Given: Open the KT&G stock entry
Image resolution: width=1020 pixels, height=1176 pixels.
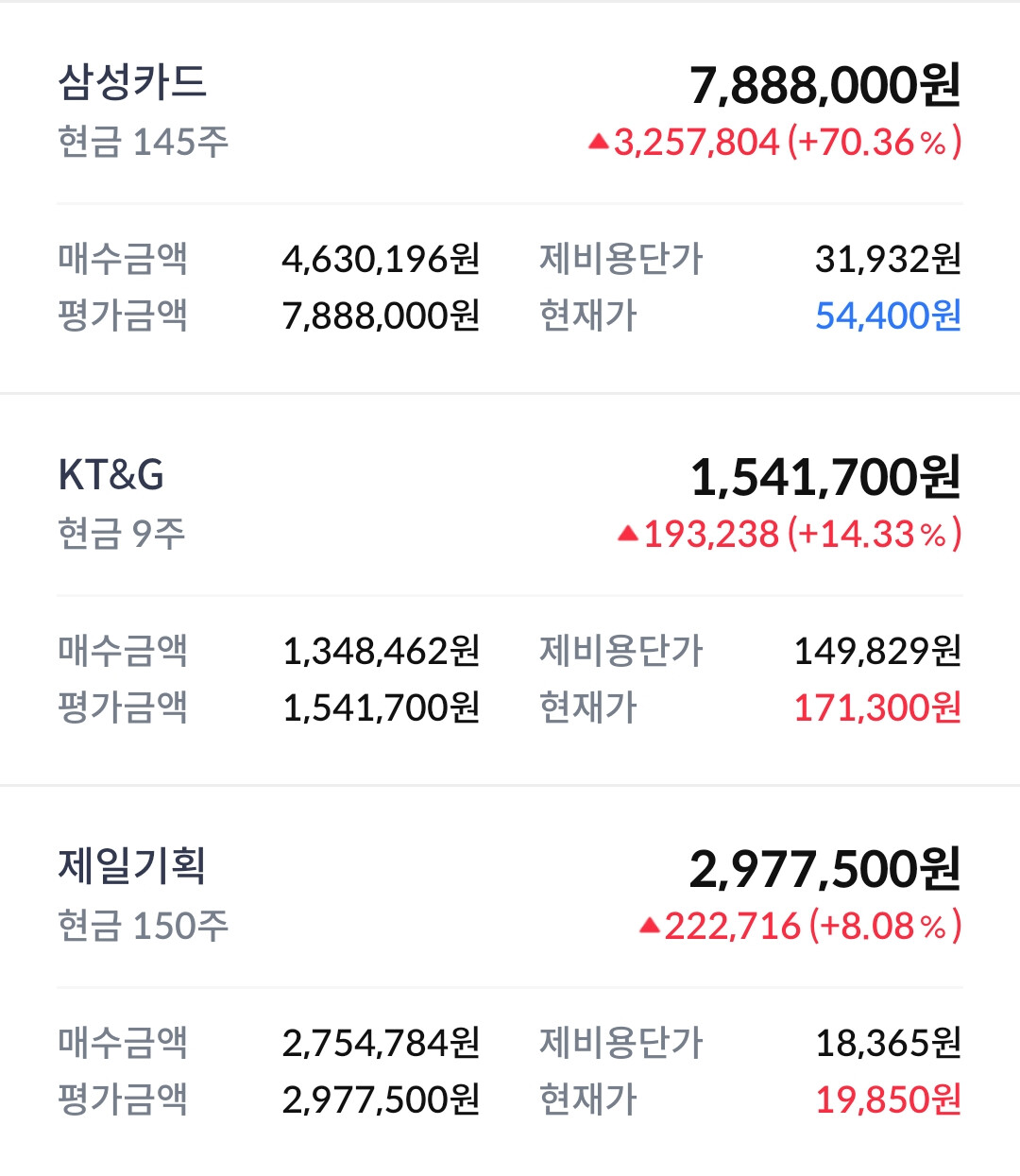Looking at the screenshot, I should coord(111,474).
